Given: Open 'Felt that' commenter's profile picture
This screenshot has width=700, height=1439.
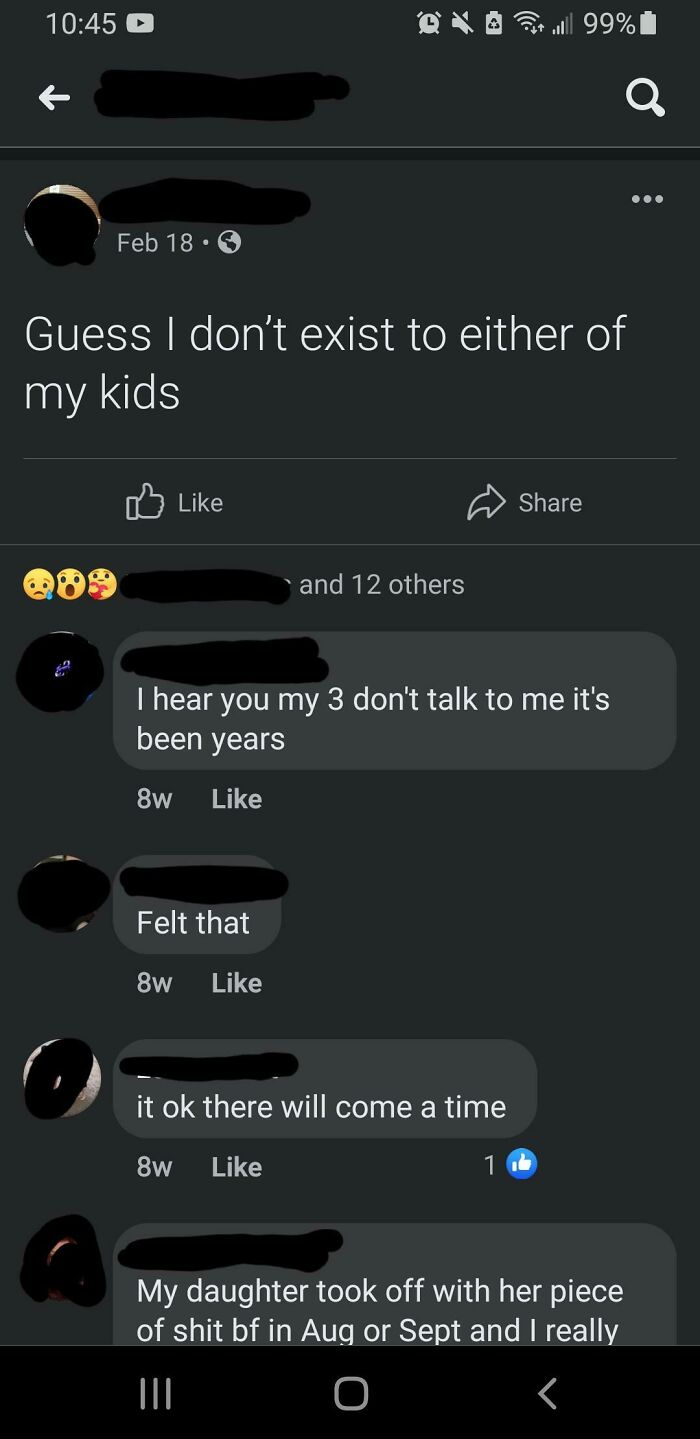Looking at the screenshot, I should click(63, 893).
